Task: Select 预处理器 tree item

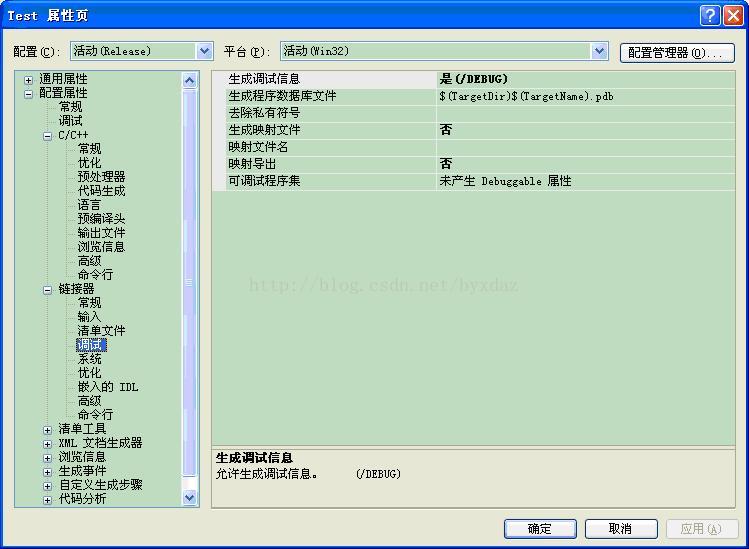Action: click(101, 177)
